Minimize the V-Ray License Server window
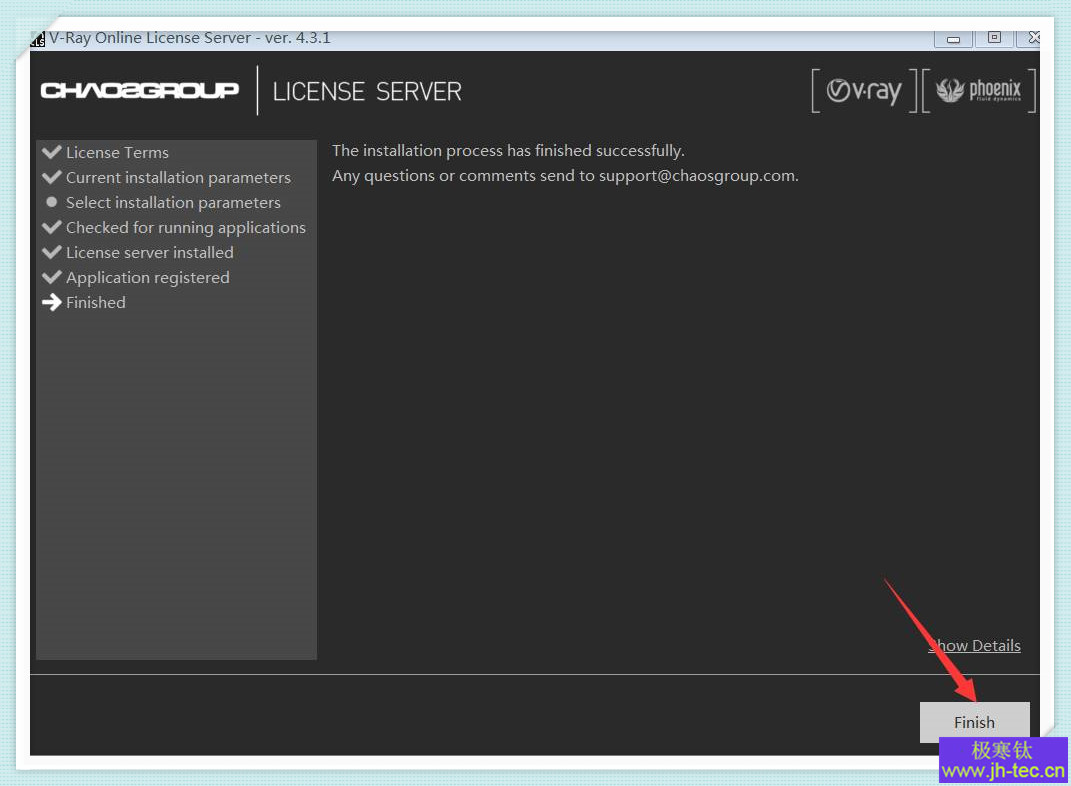Screen dimensions: 1071x786 coord(954,39)
